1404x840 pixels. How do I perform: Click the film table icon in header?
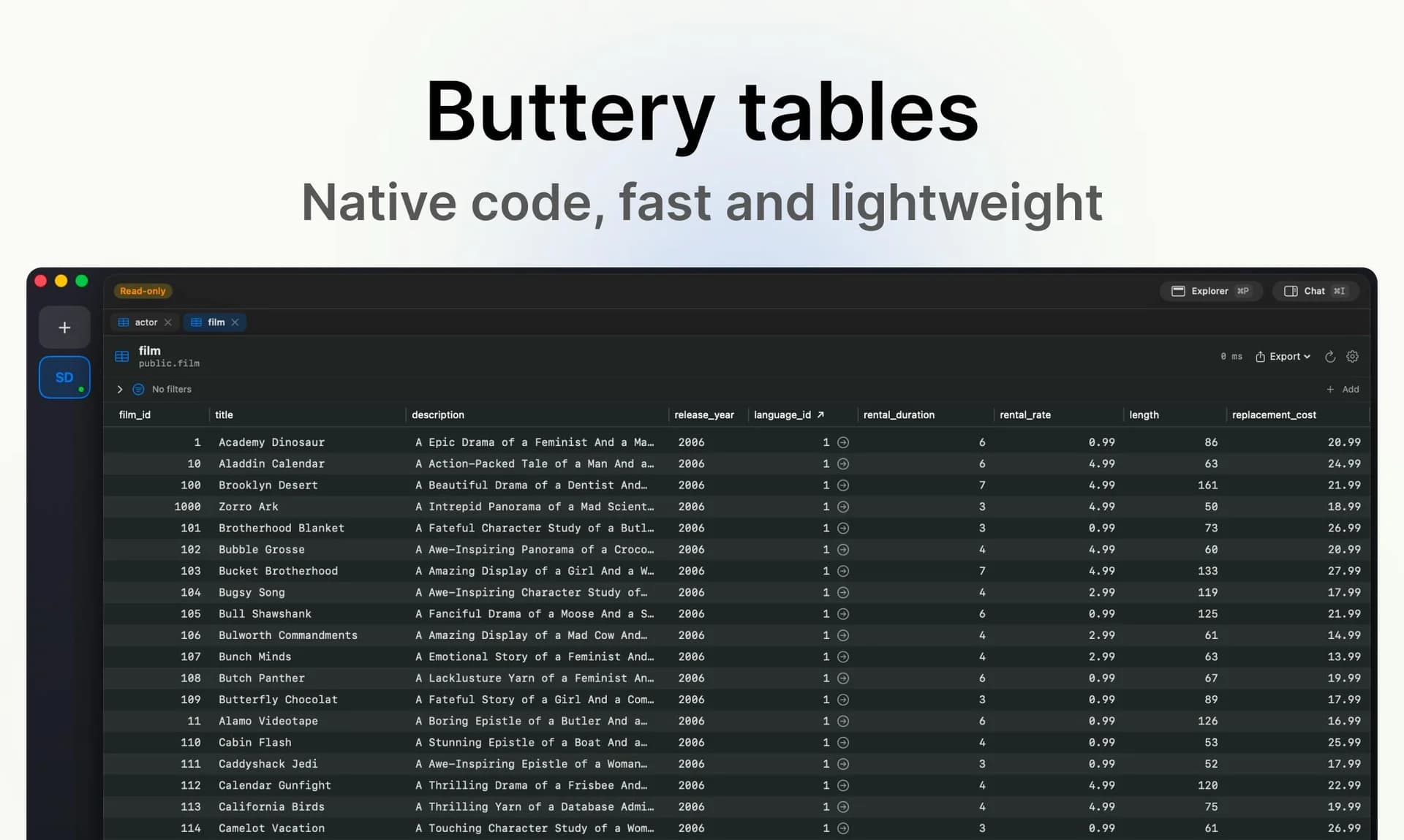point(122,357)
